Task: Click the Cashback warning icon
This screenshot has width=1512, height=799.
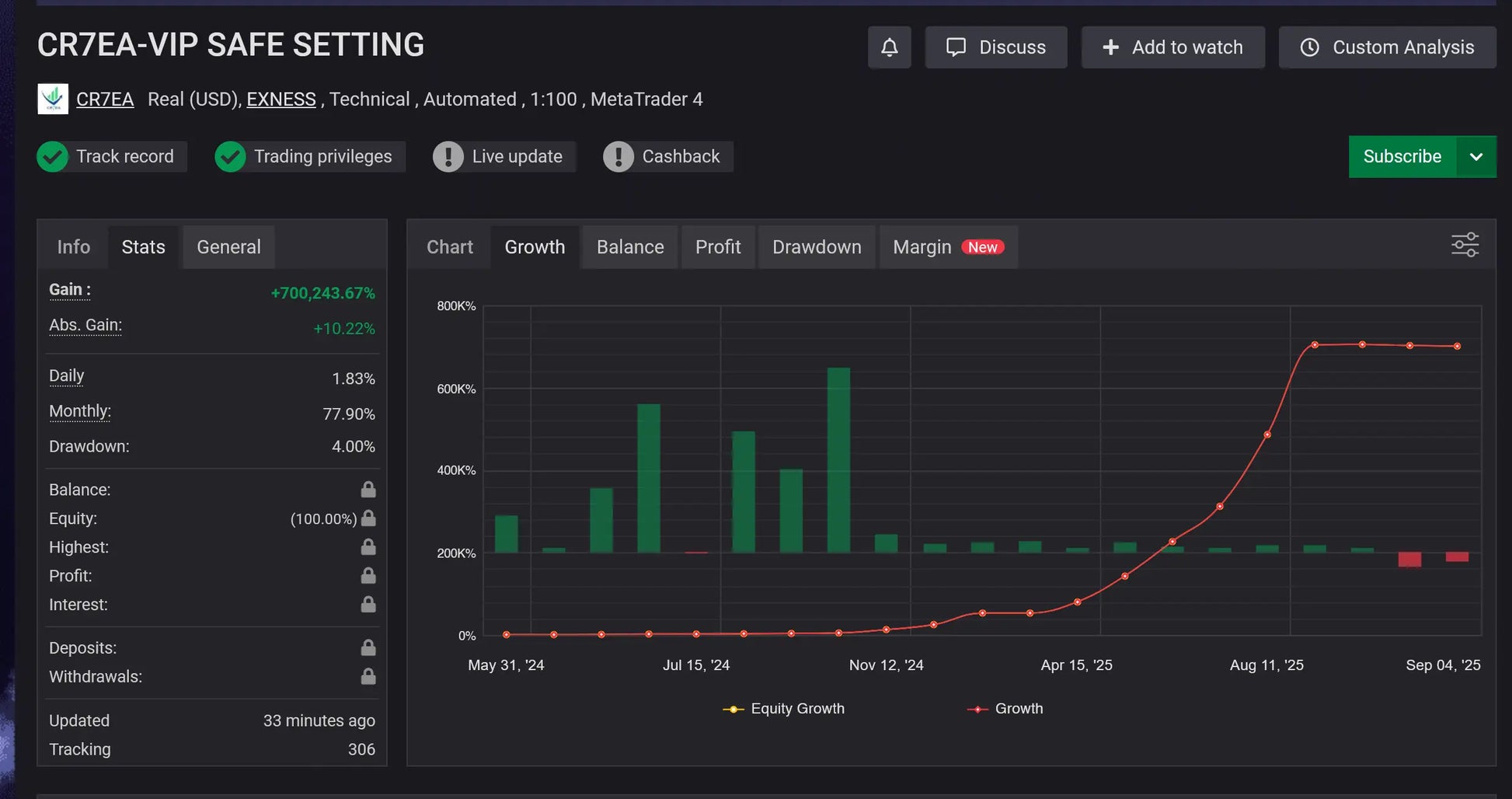Action: tap(618, 157)
